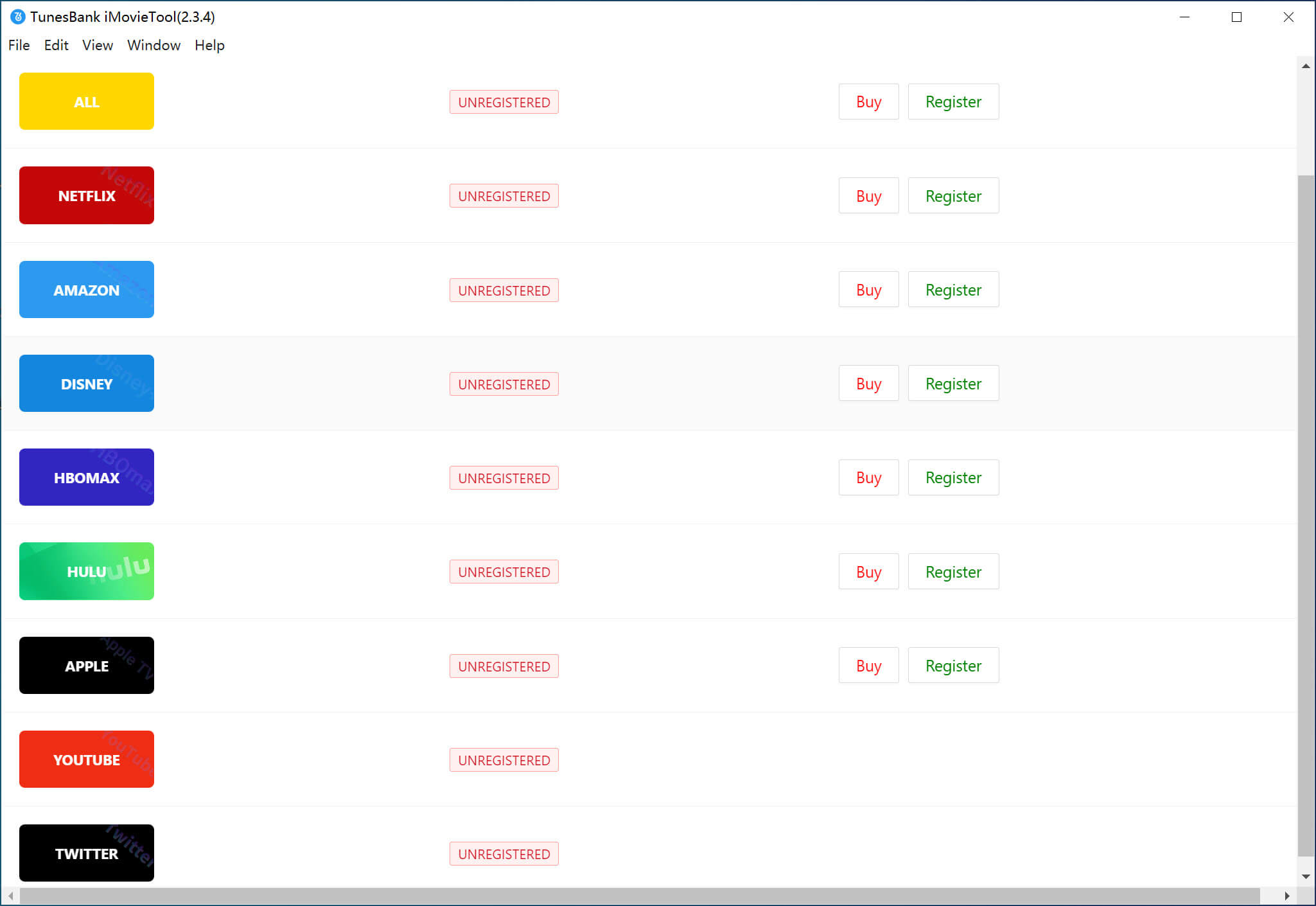Click the black TWITTER tile

click(x=87, y=853)
